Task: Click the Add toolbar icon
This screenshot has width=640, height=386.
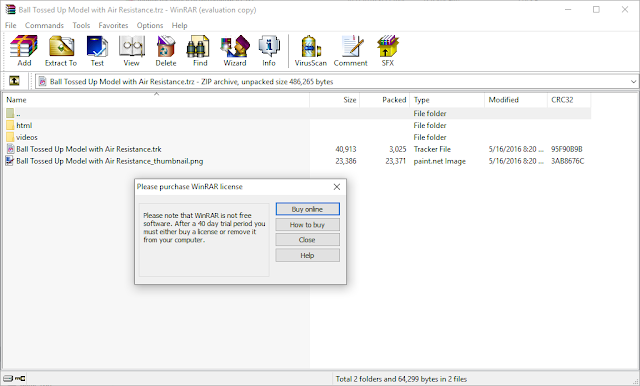Action: coord(24,51)
